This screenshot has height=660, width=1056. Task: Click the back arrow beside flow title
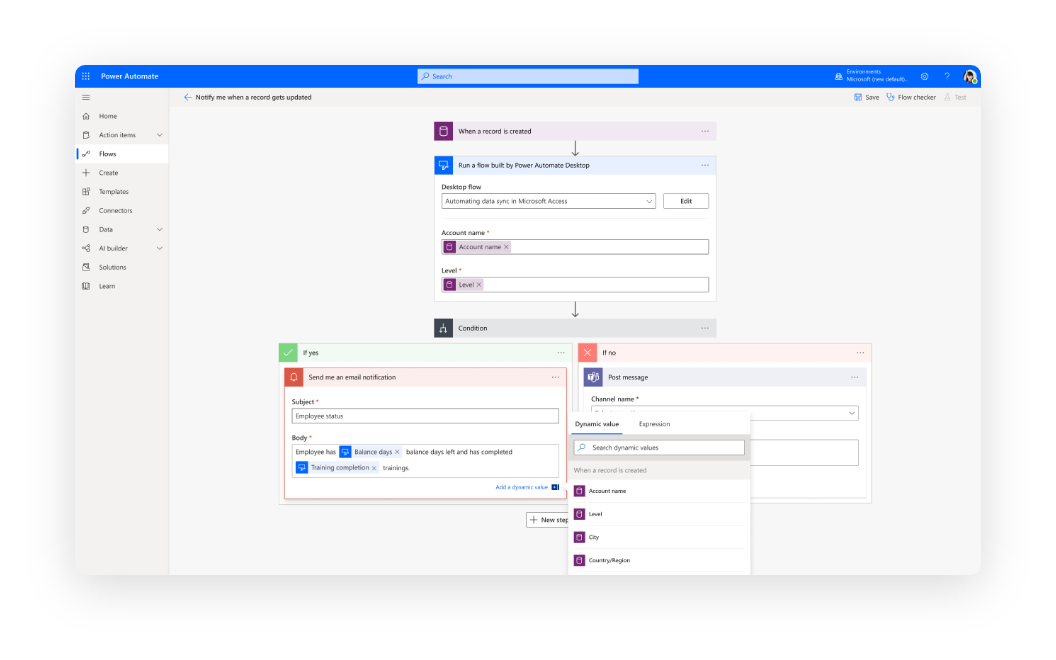(x=187, y=97)
